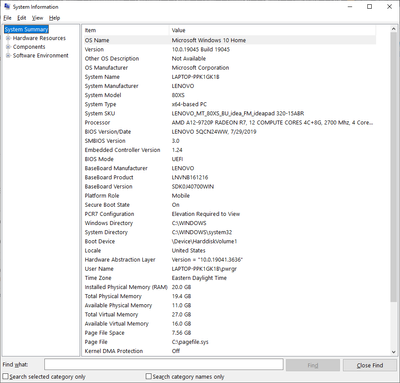Select the Kernel DMA Protection row
This screenshot has height=383, width=400.
229,351
